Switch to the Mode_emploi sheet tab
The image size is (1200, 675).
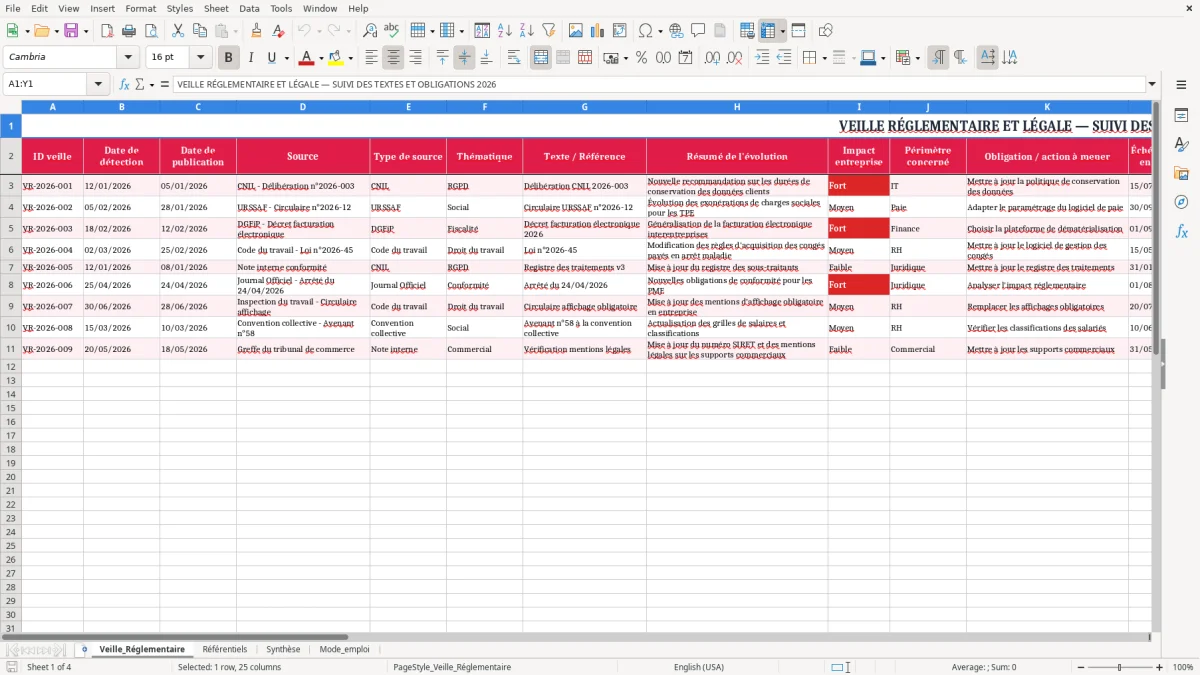344,650
